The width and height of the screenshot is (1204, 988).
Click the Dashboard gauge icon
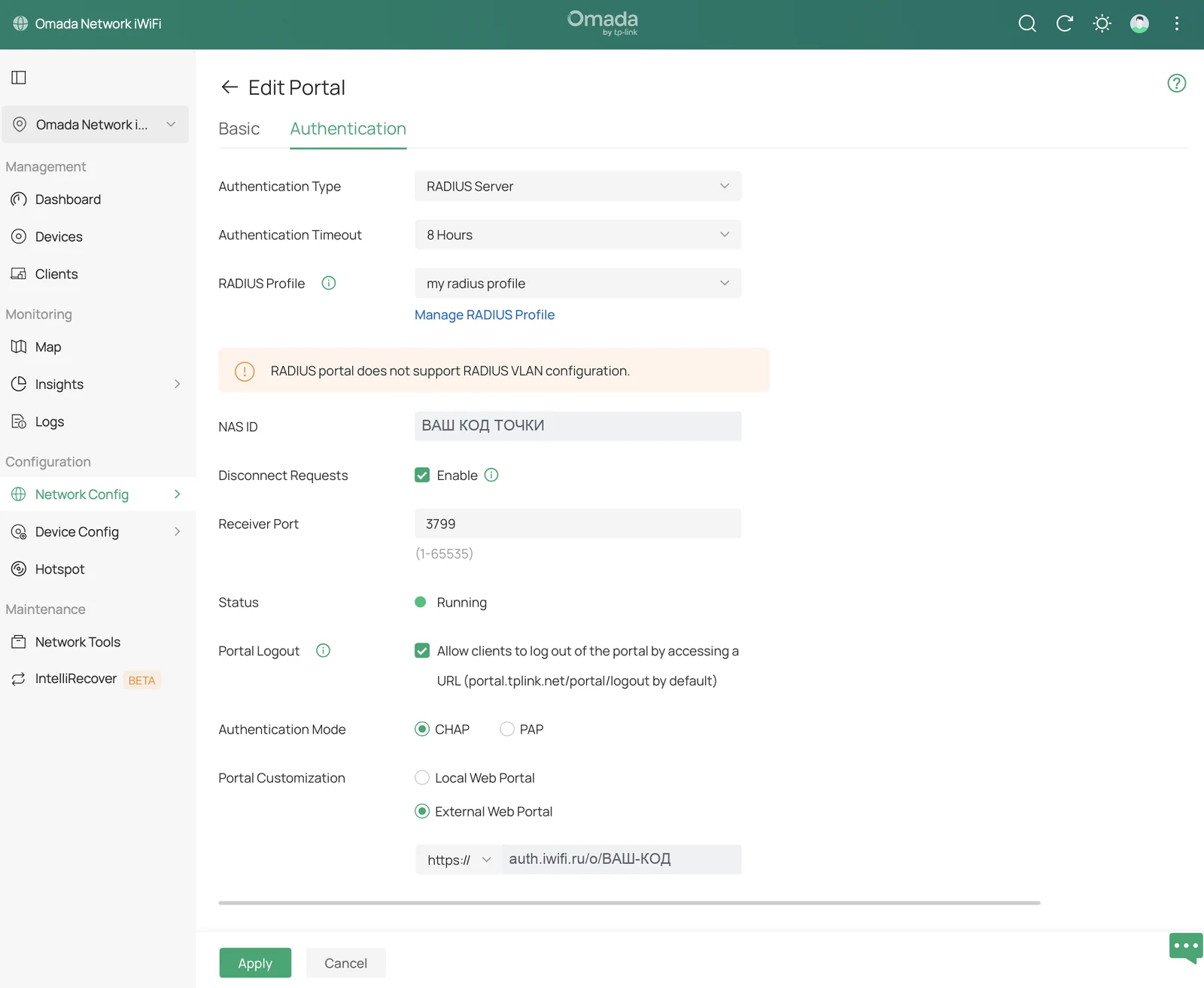coord(19,199)
